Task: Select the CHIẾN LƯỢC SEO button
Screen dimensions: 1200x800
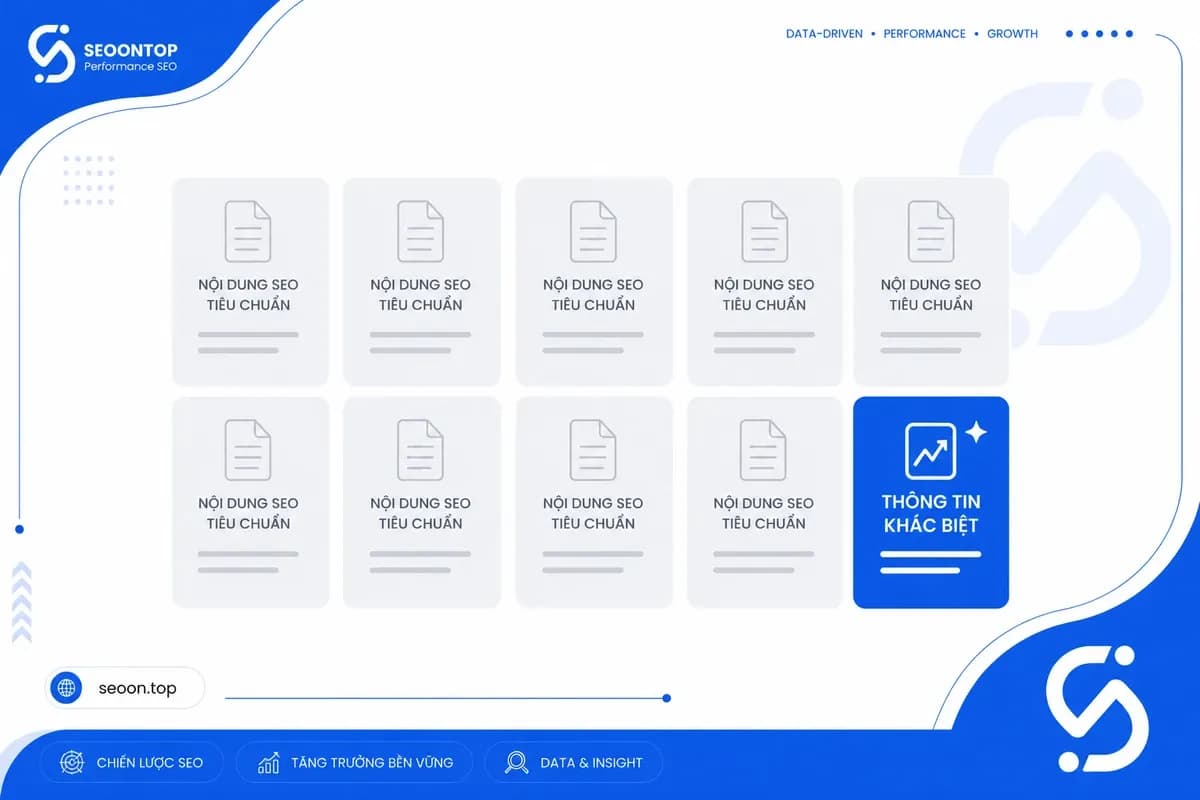Action: coord(132,763)
